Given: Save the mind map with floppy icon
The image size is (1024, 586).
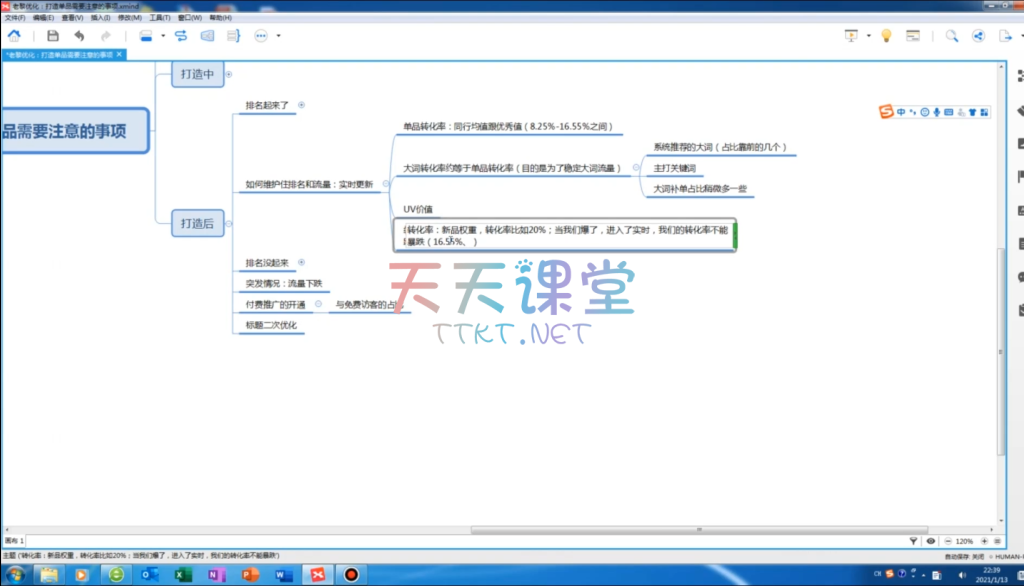Looking at the screenshot, I should point(53,36).
